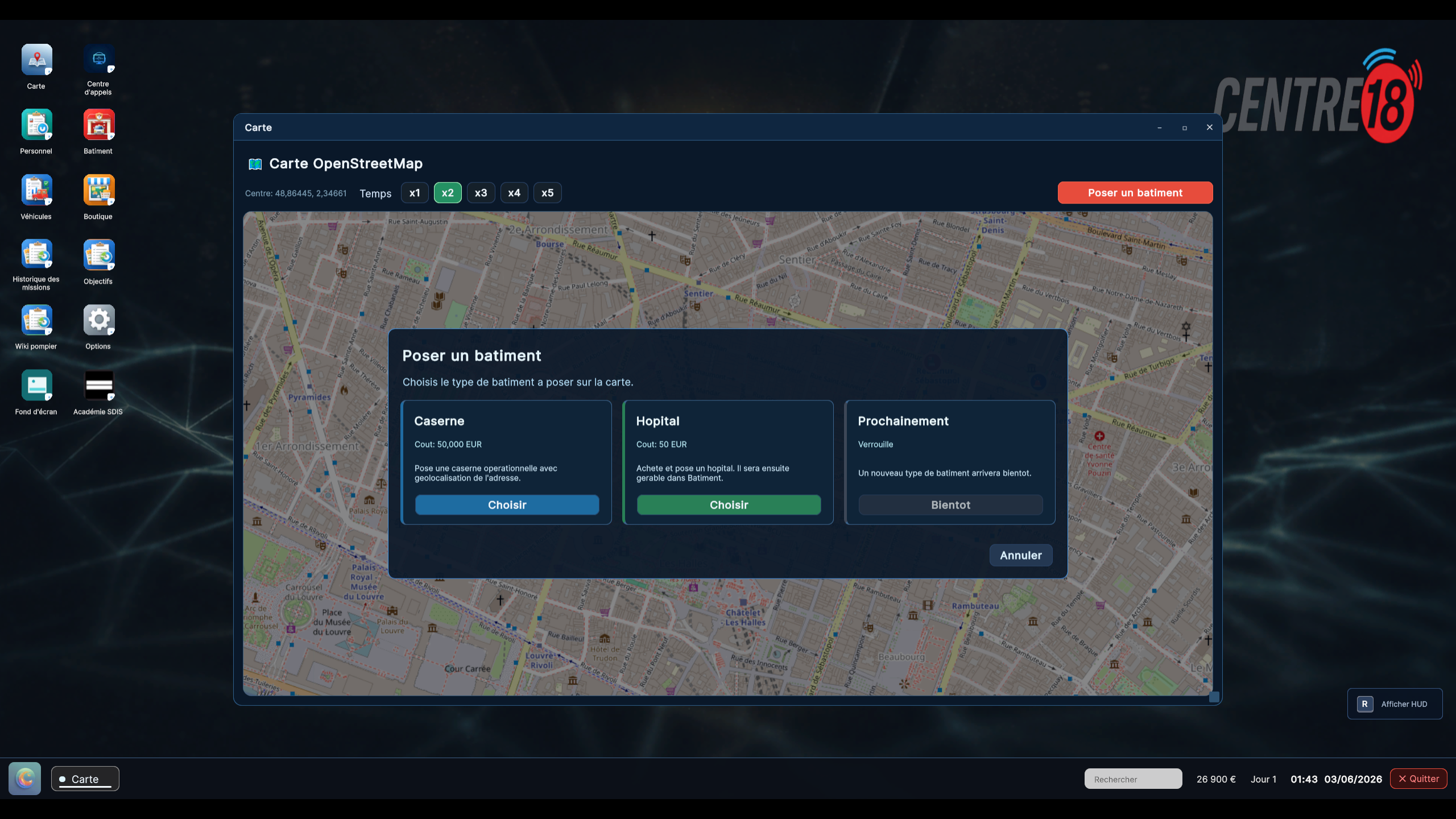Choose the Caserne building option
This screenshot has width=1456, height=819.
click(507, 505)
